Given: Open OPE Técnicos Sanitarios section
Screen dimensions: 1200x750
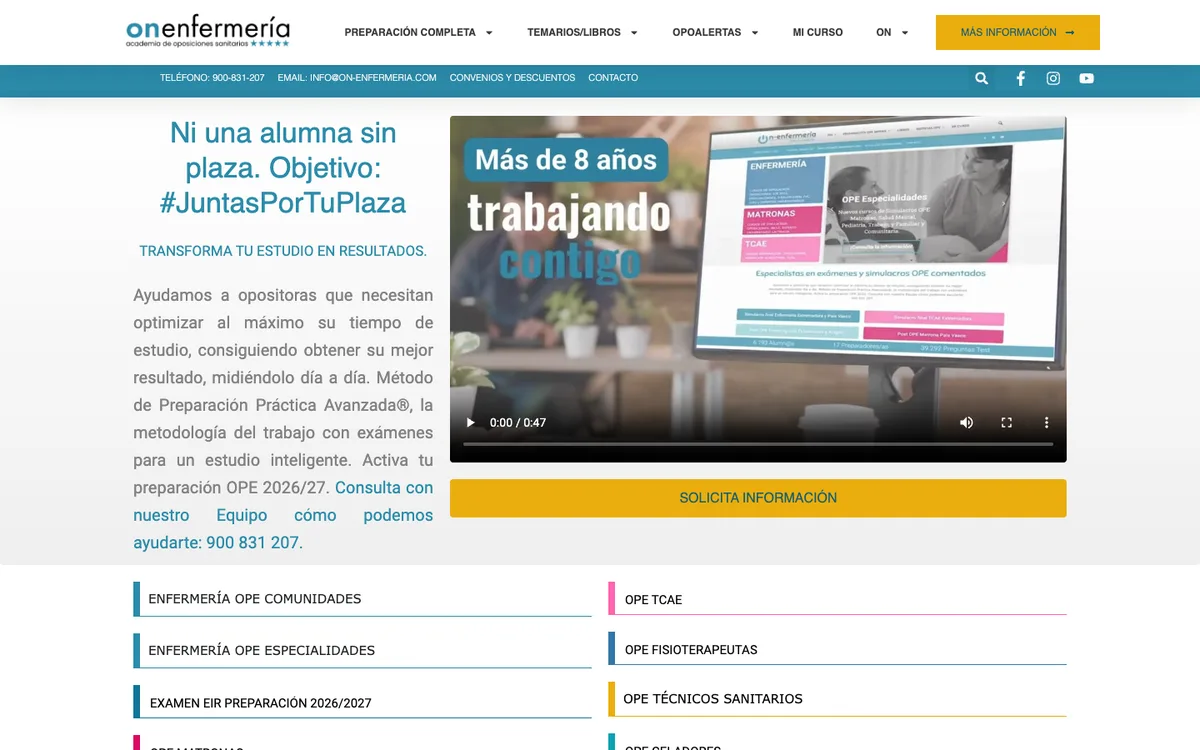Looking at the screenshot, I should [837, 699].
